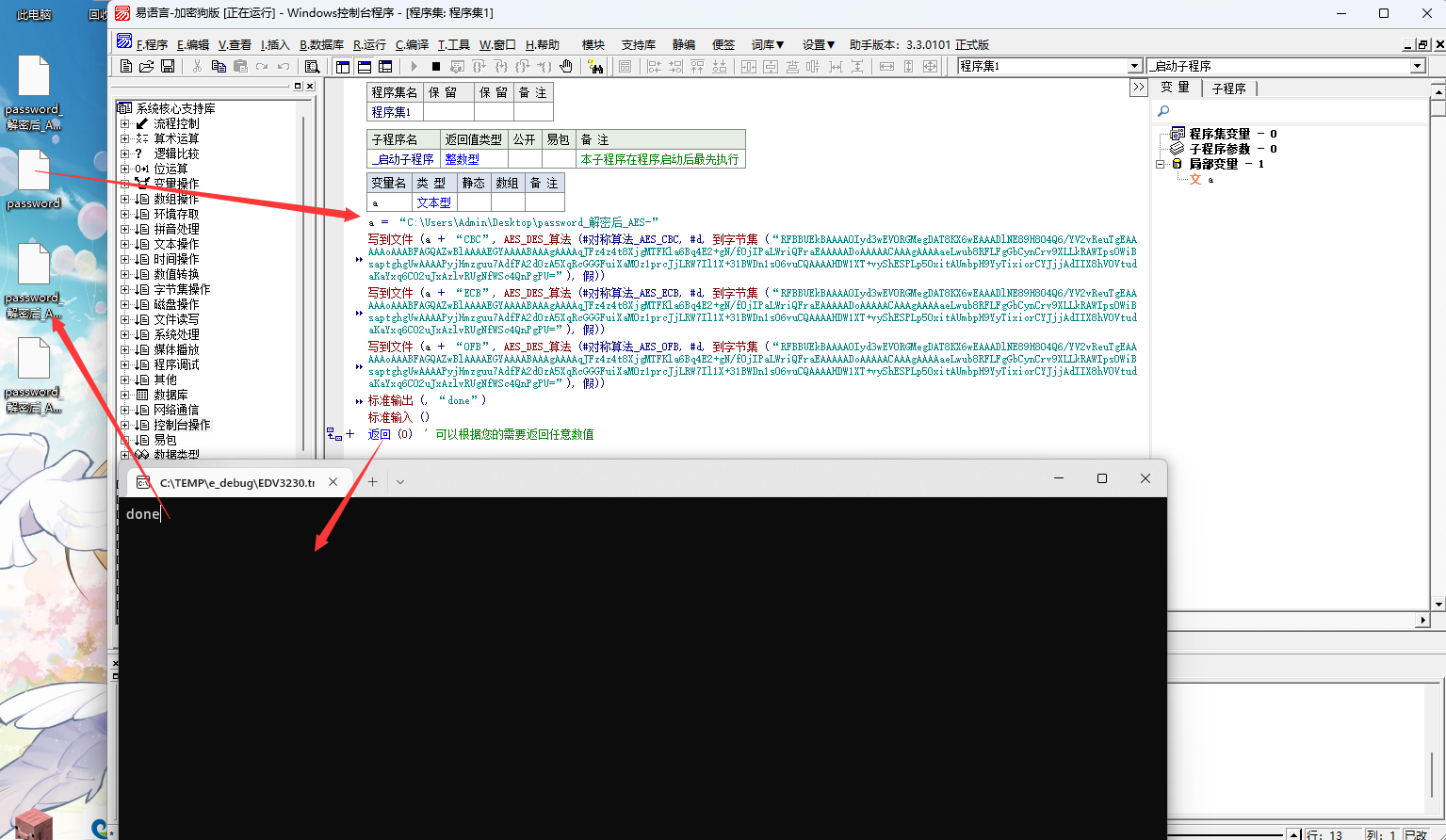Click the 文本型 variable type cell
The image size is (1446, 840).
(x=433, y=202)
